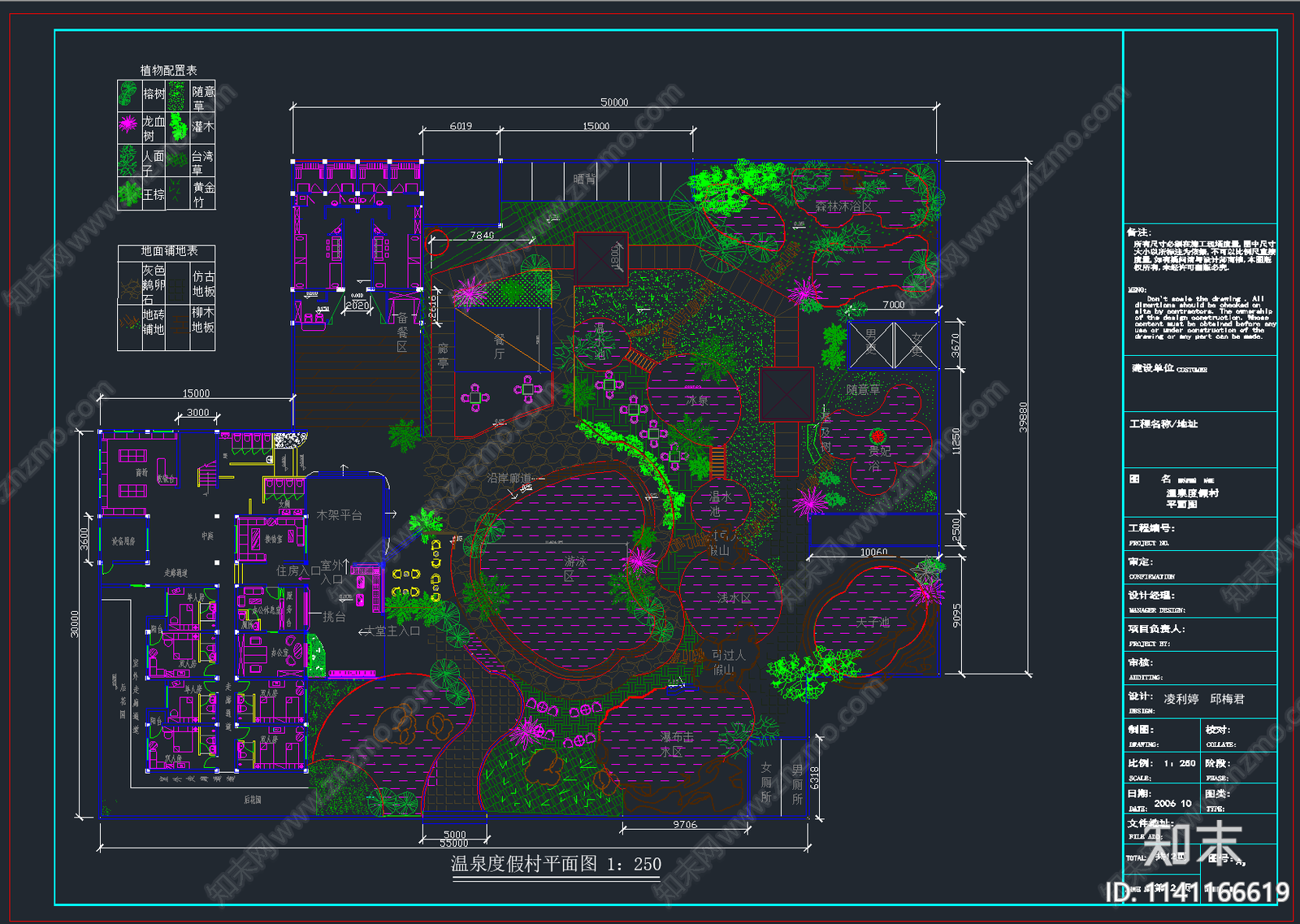Image resolution: width=1300 pixels, height=924 pixels.
Task: Click the 男厕所 label at the bottom
Action: [x=797, y=784]
